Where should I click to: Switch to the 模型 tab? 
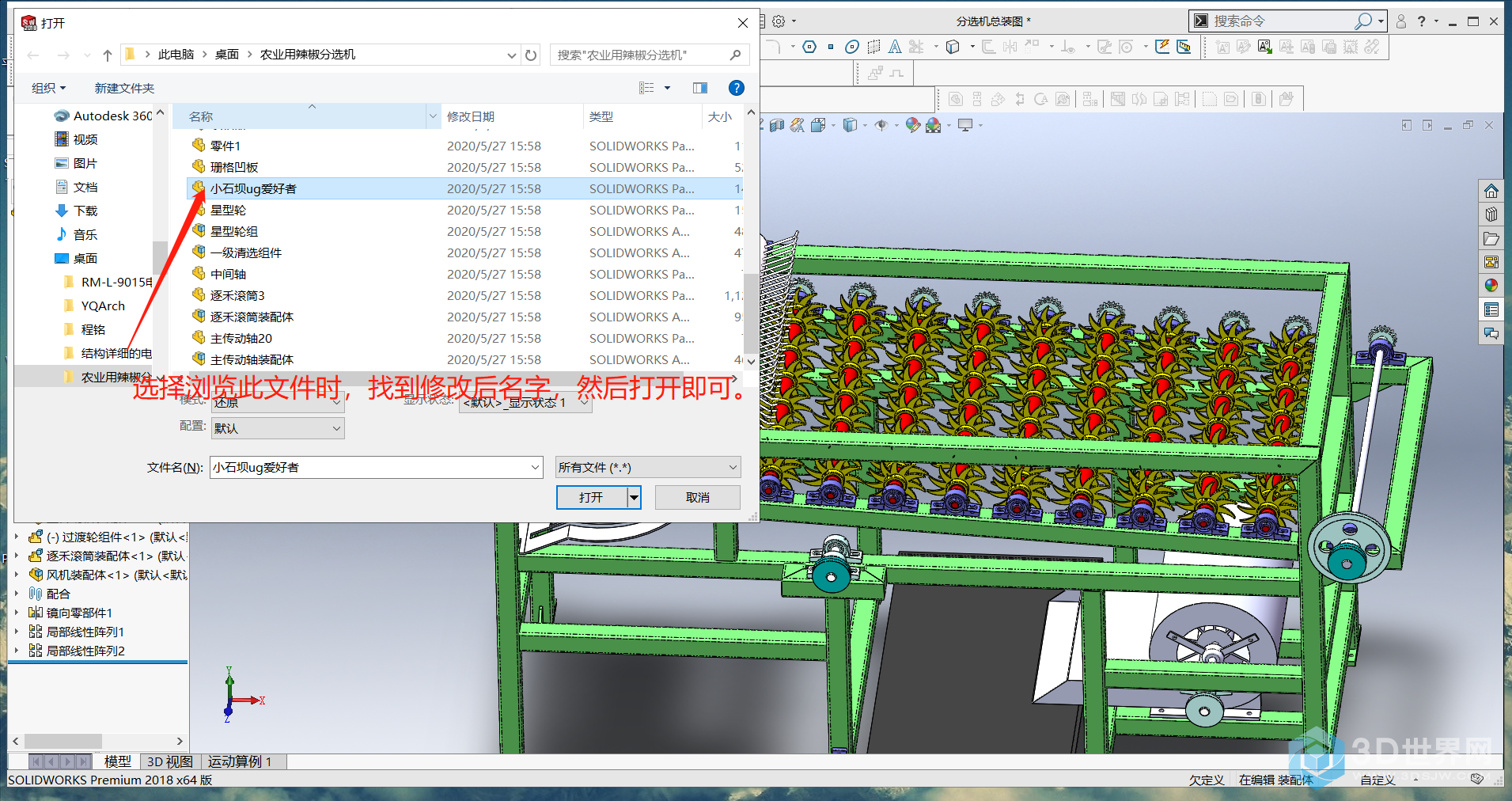[117, 761]
